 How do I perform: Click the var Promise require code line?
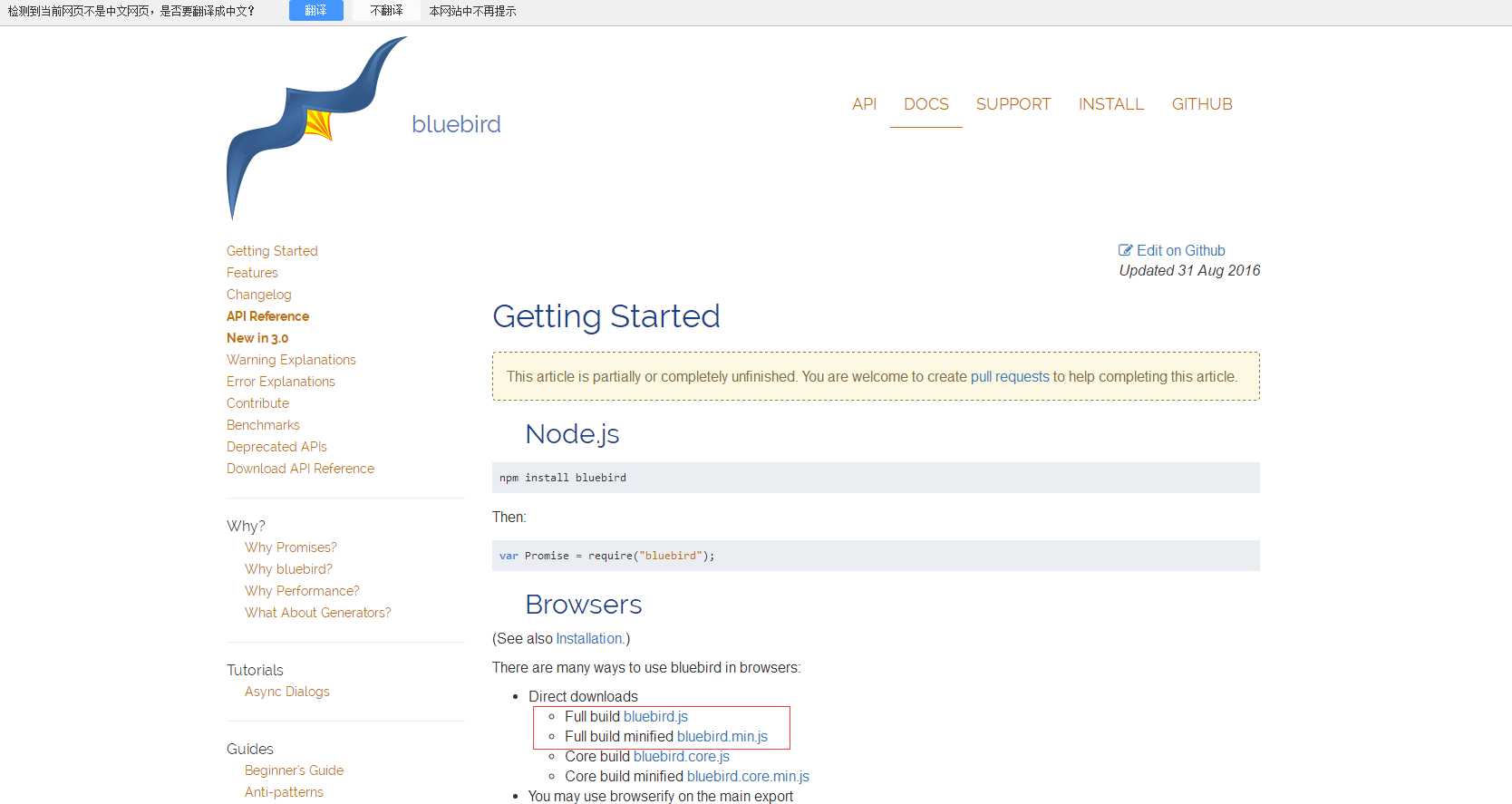coord(876,556)
